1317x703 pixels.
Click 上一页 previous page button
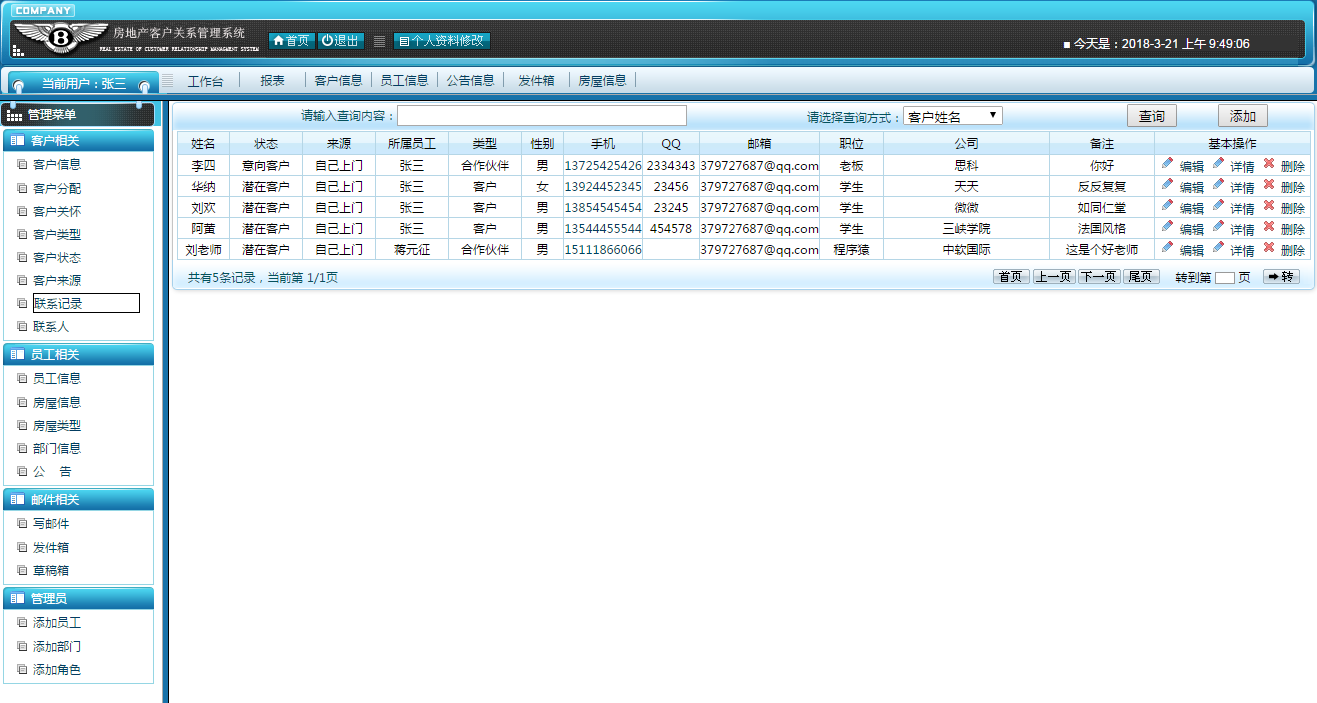tap(1054, 277)
